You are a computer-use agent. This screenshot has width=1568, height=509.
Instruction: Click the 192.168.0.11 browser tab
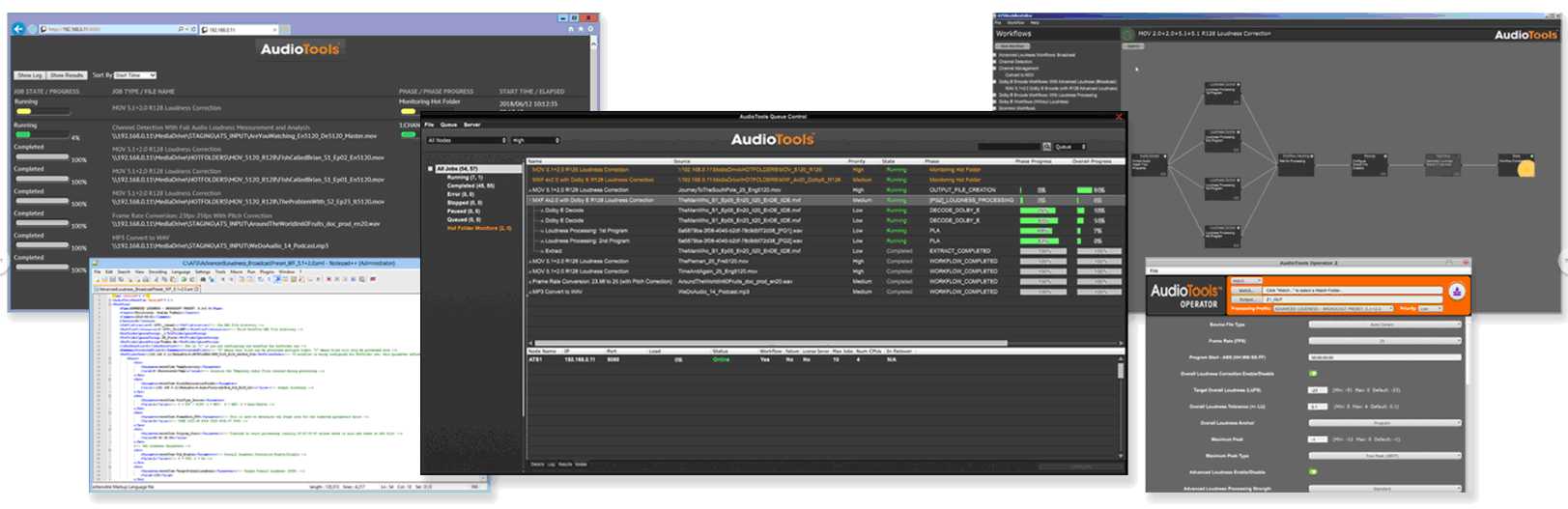point(240,29)
